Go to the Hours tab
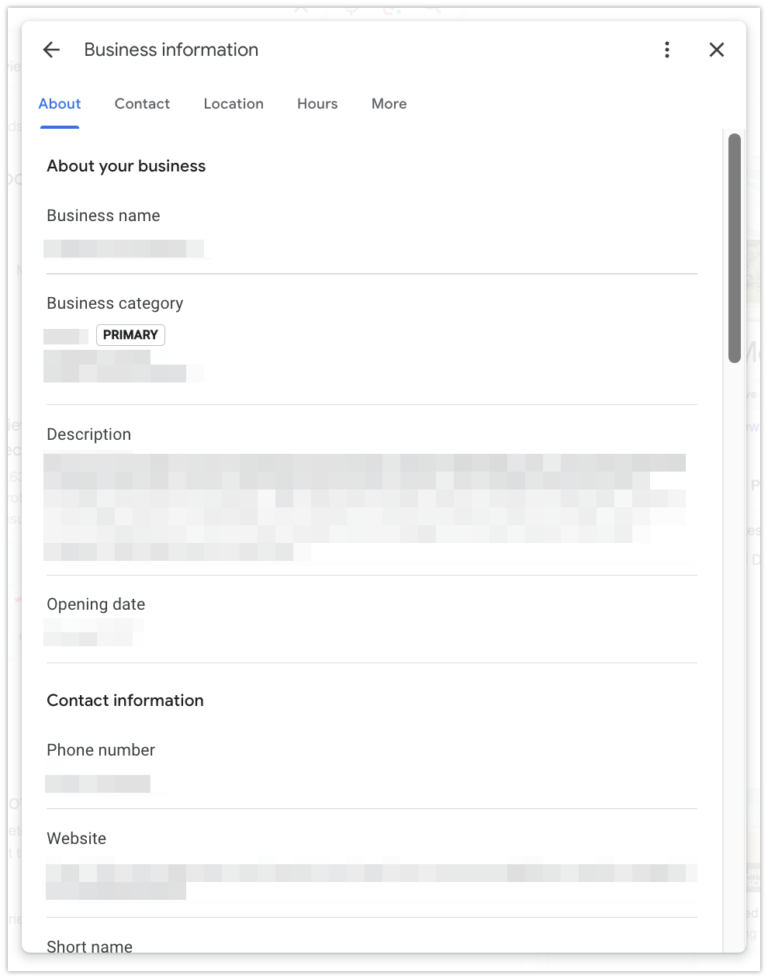 pyautogui.click(x=317, y=104)
